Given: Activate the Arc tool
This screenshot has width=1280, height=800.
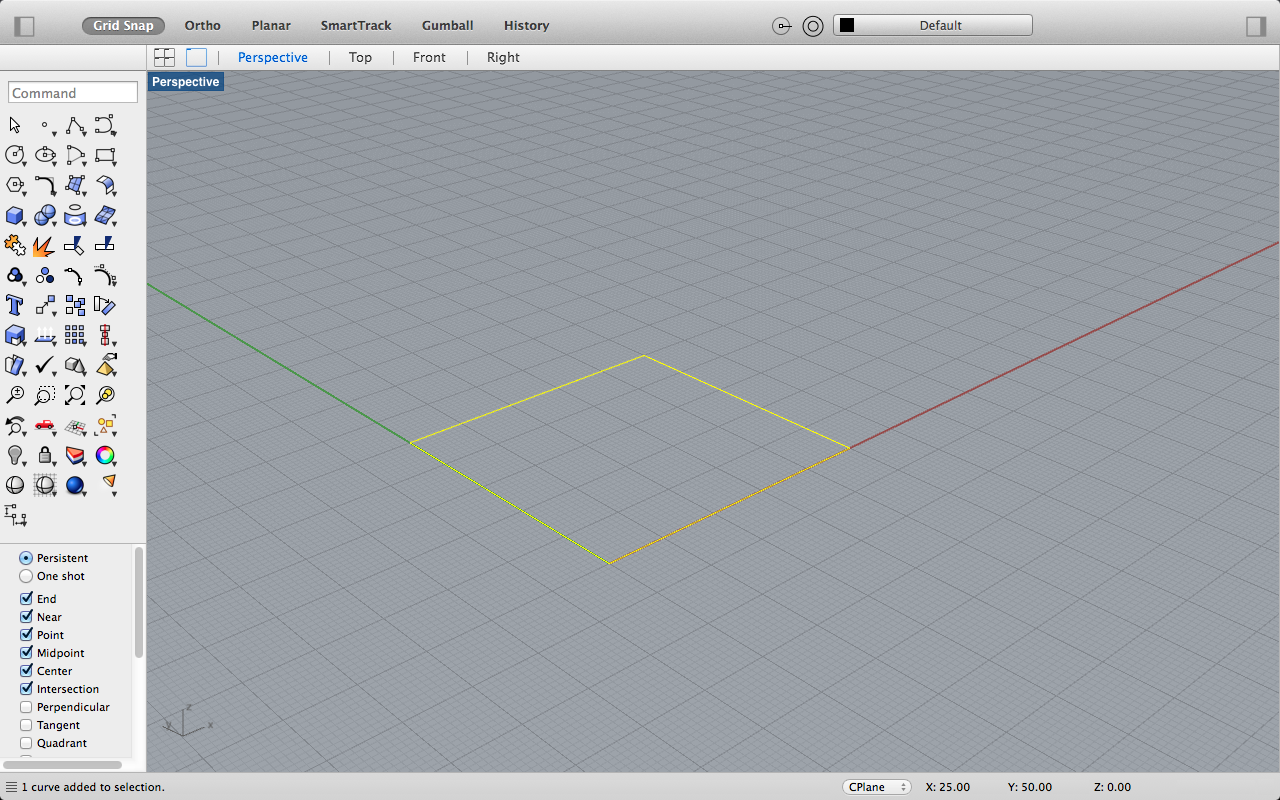Looking at the screenshot, I should click(x=75, y=155).
